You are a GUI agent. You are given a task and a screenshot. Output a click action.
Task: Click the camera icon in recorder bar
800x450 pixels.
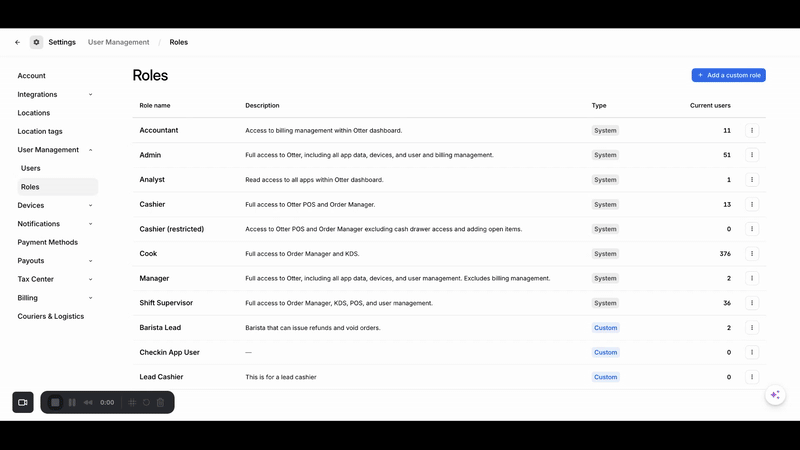tap(23, 402)
